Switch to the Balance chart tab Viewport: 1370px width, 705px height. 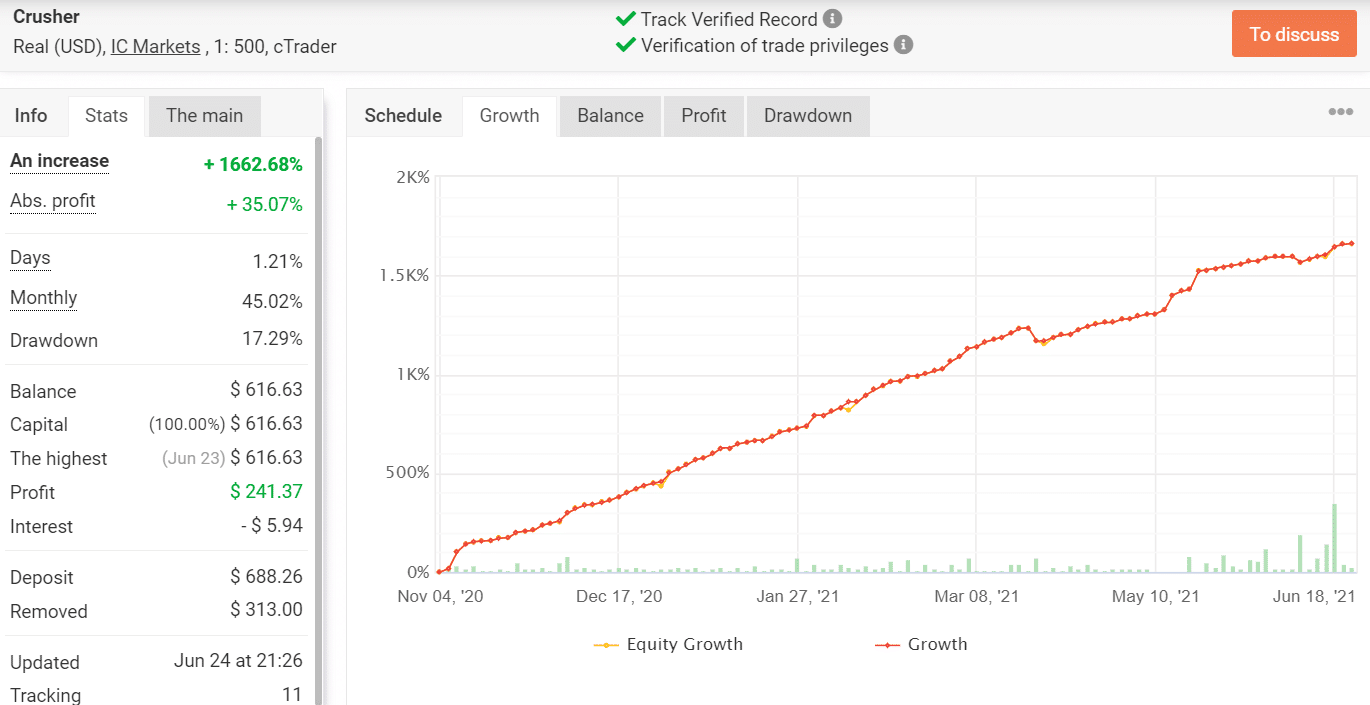click(610, 116)
